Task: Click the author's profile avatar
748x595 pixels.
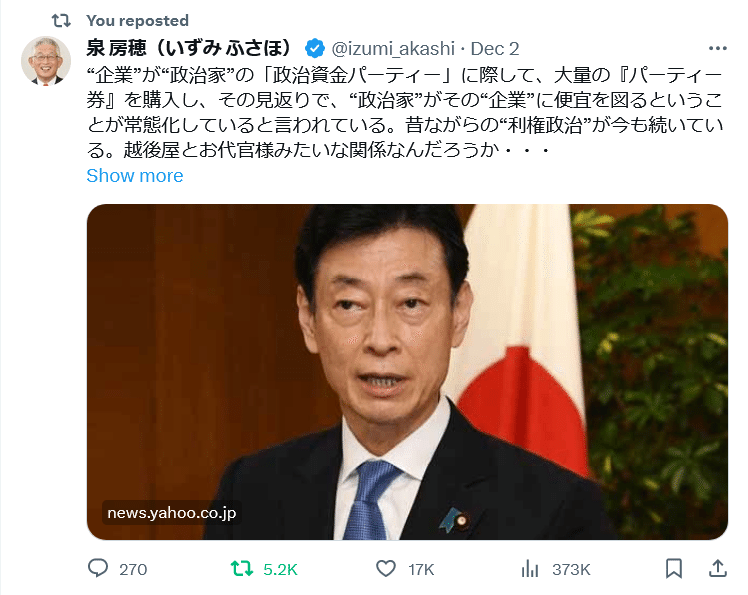Action: [46, 61]
